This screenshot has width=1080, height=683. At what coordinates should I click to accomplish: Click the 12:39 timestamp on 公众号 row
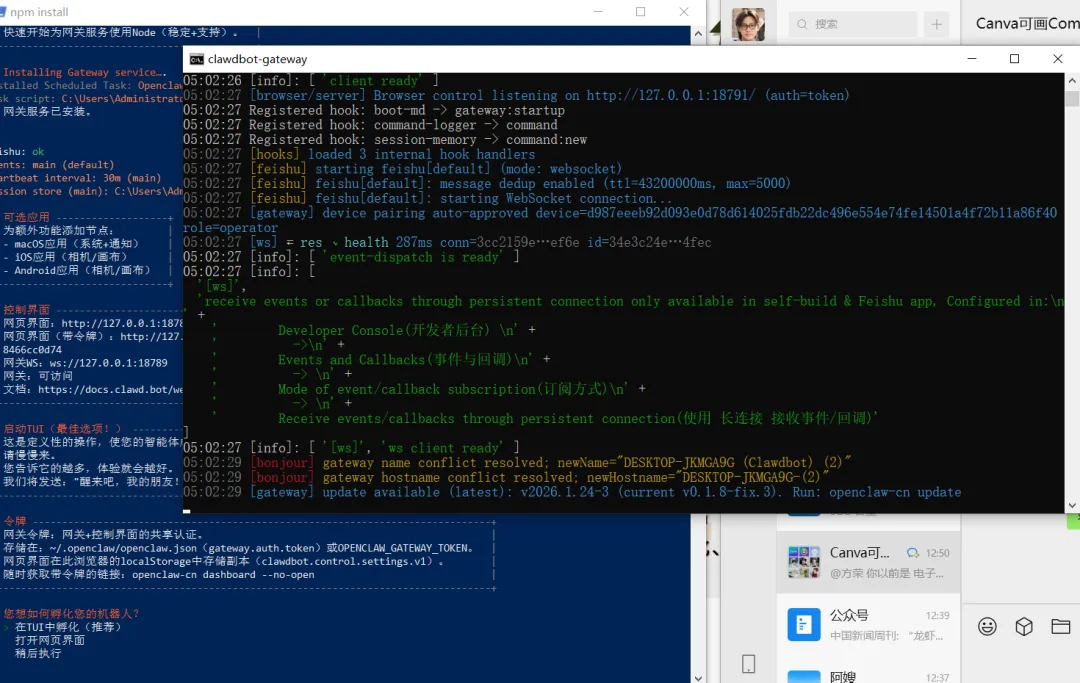tap(937, 615)
